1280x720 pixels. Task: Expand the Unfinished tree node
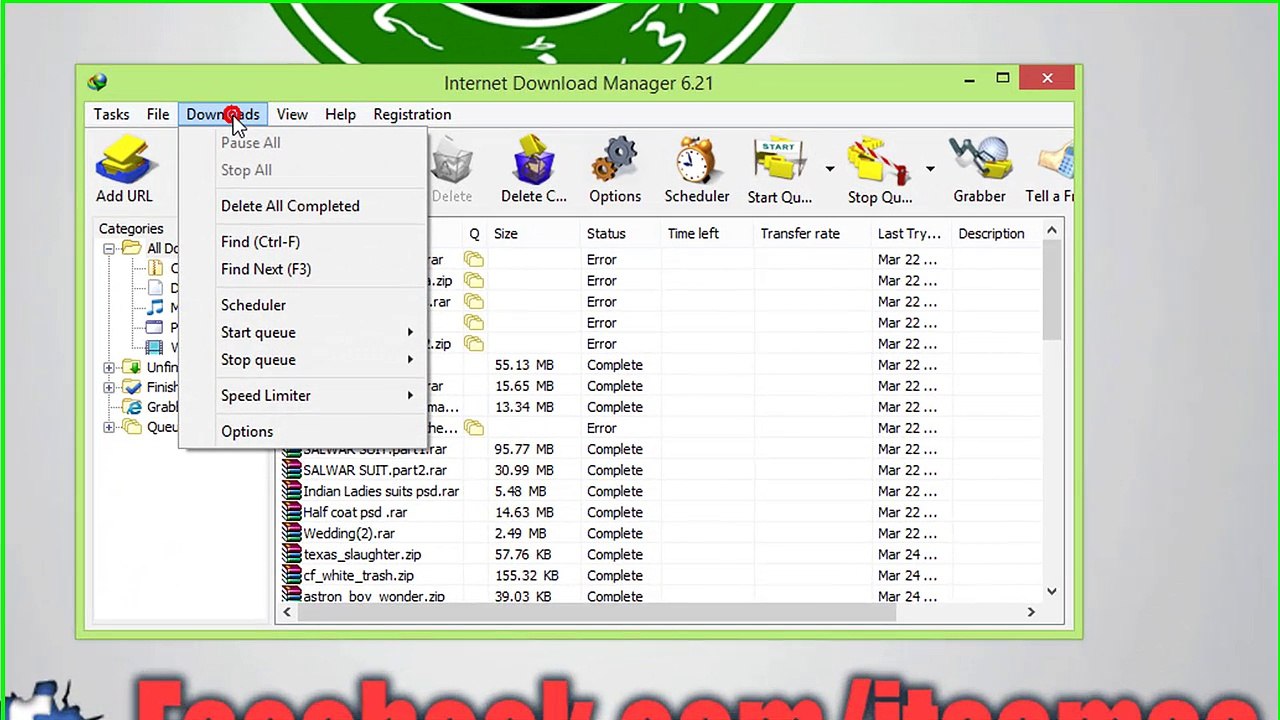tap(109, 367)
